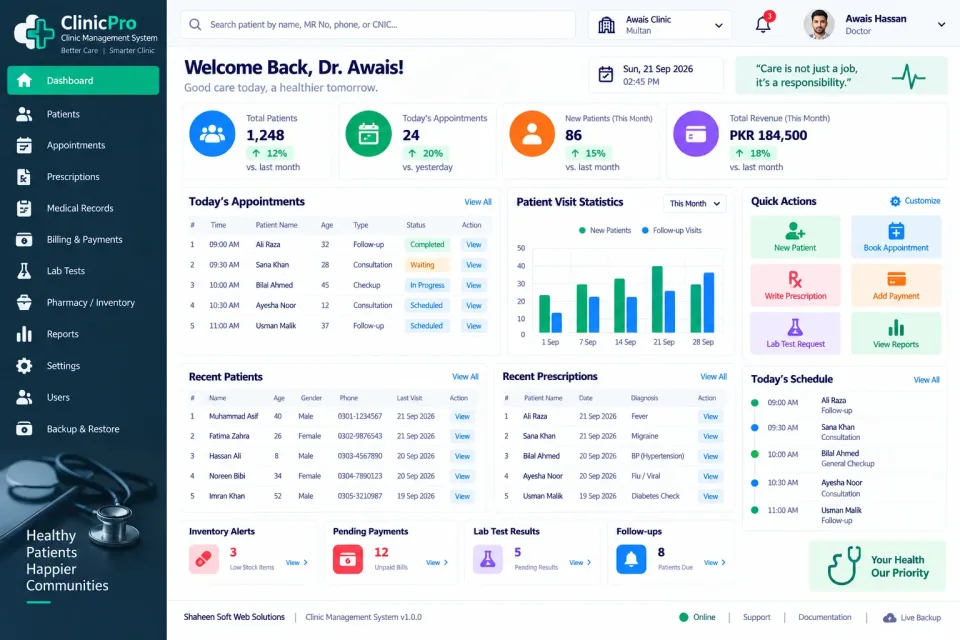Click the Pending Payments wallet icon

tap(348, 559)
